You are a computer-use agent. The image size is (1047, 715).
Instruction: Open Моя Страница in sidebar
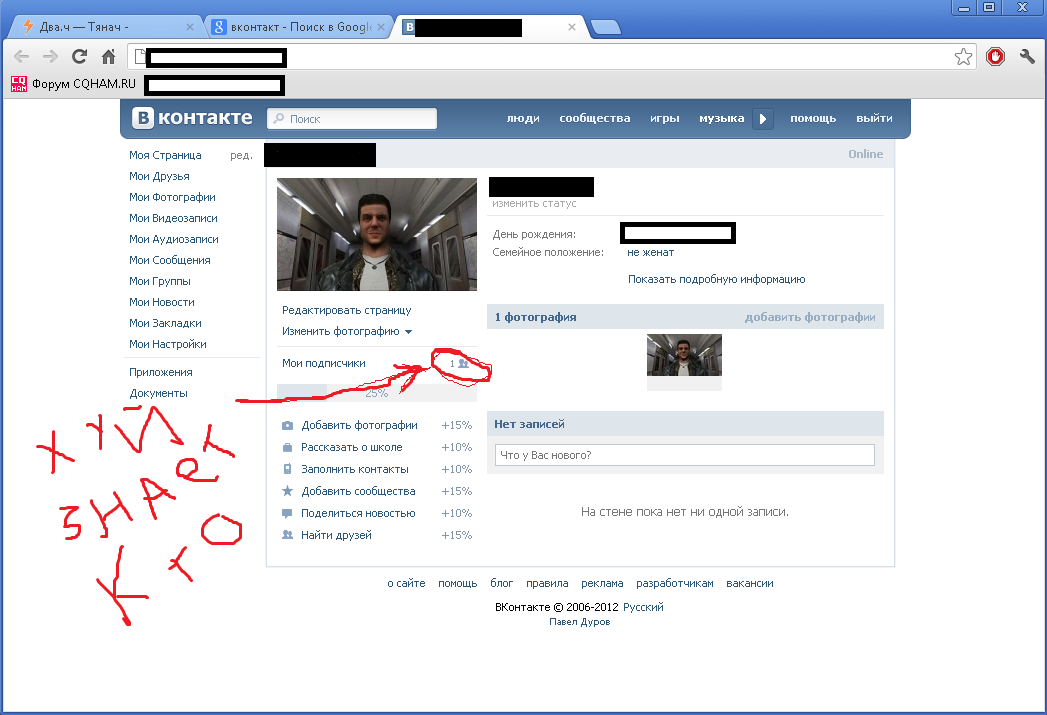(x=165, y=155)
